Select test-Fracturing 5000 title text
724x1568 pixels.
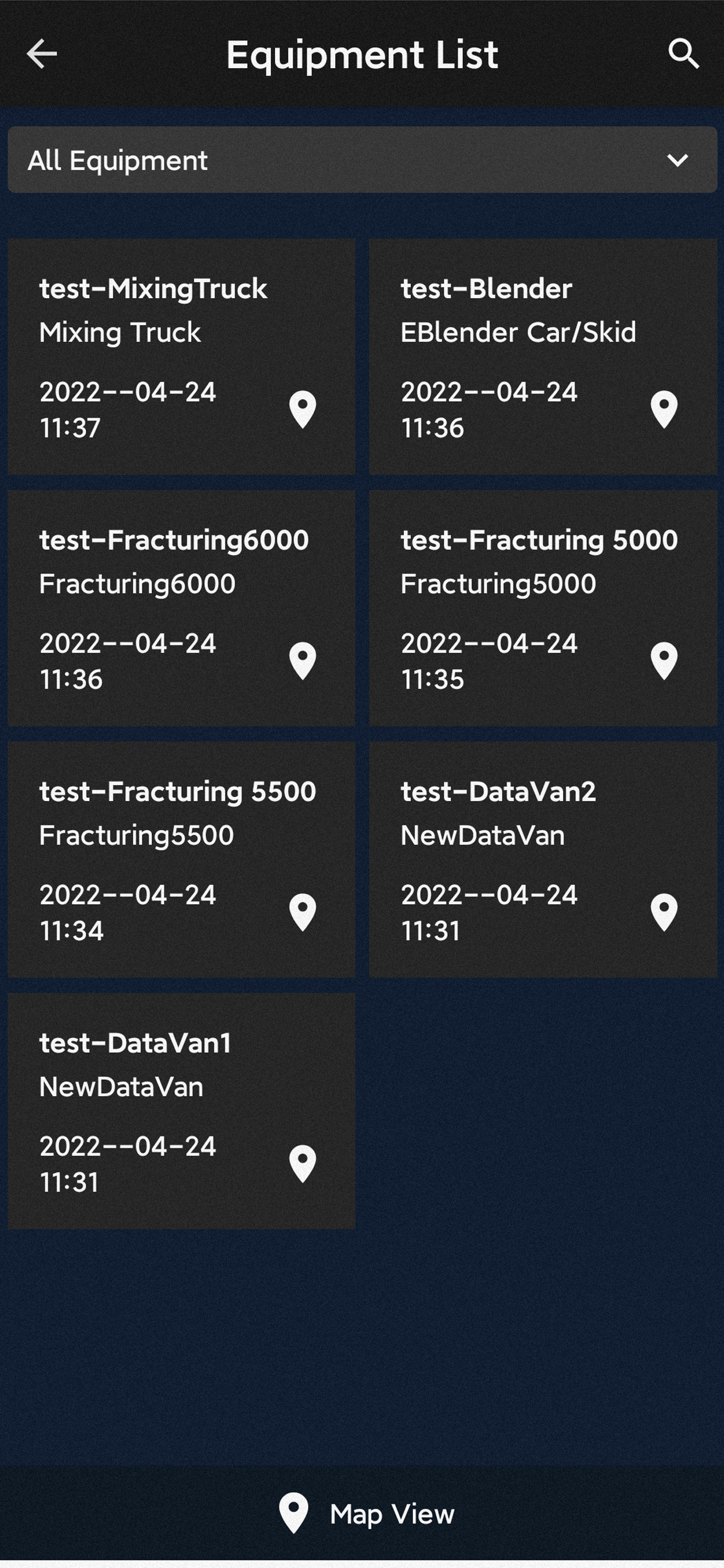click(x=539, y=540)
